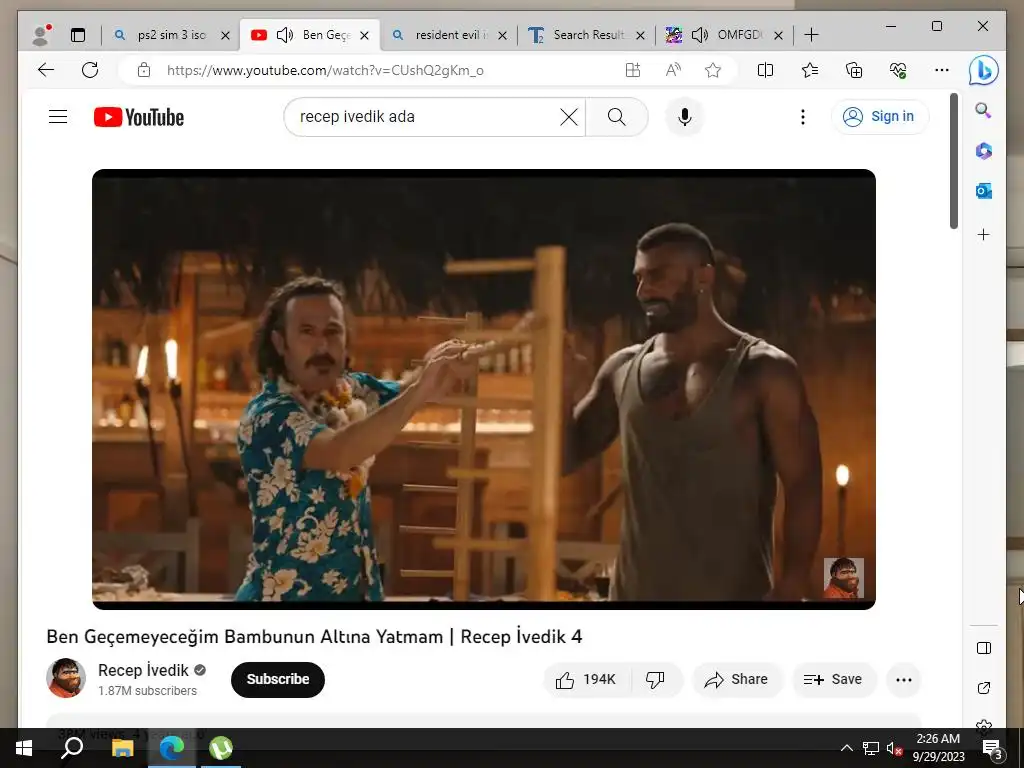Toggle the Edge sidebar visibility icon
This screenshot has width=1024, height=768.
(984, 648)
